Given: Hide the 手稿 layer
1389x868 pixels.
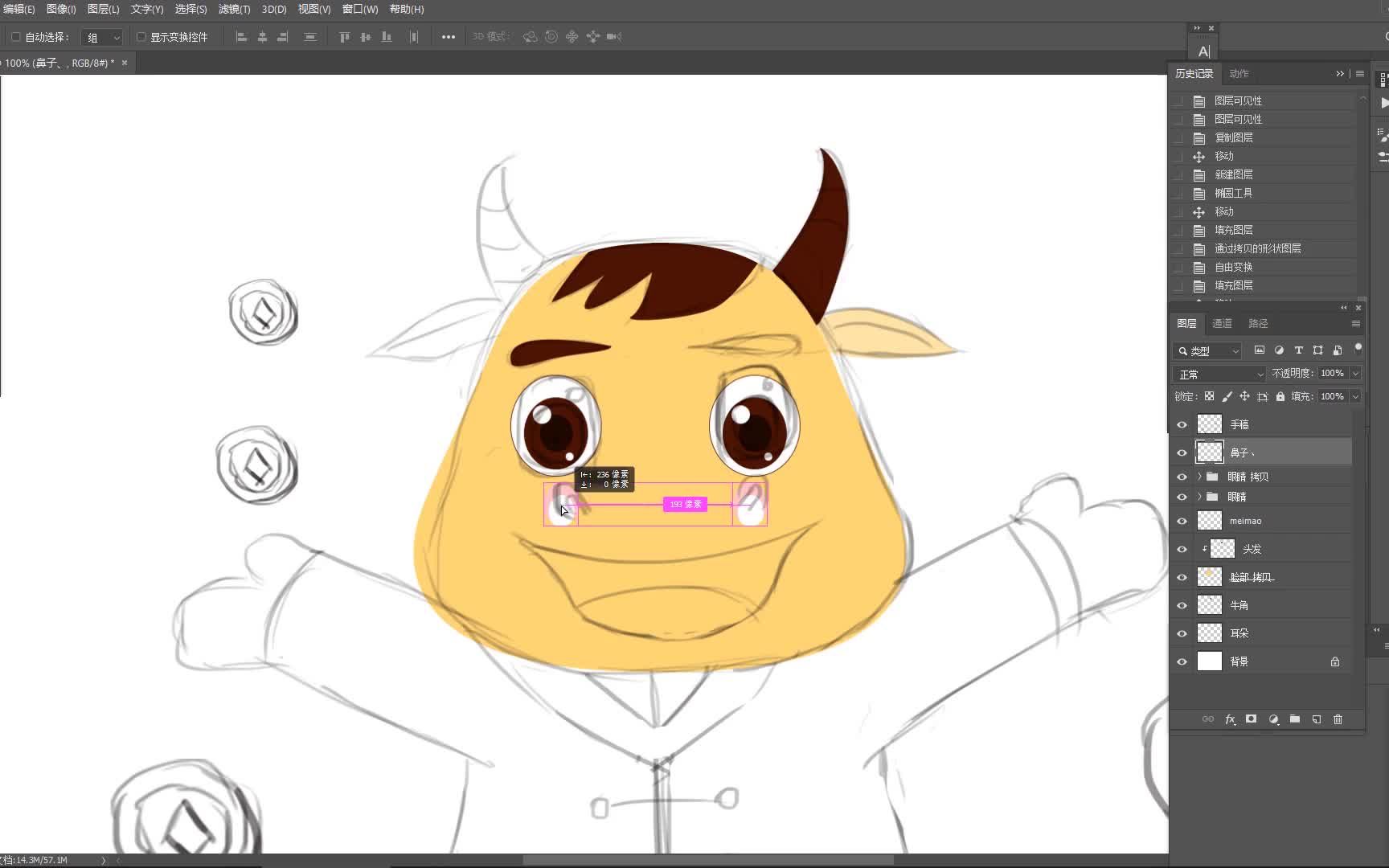Looking at the screenshot, I should click(1182, 424).
